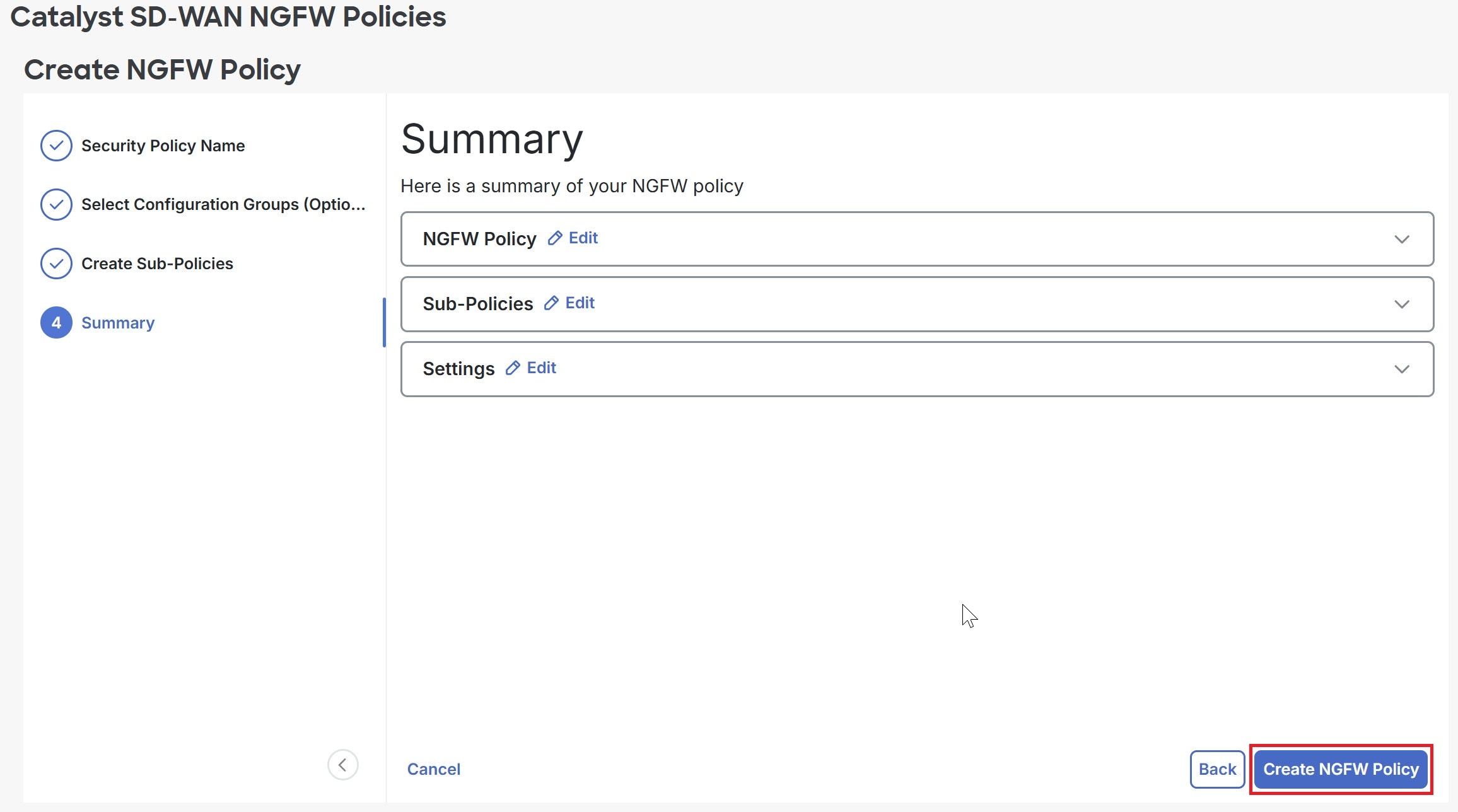The height and width of the screenshot is (812, 1458).
Task: Click the checkmark icon for Create Sub-Policies
Action: pyautogui.click(x=56, y=264)
